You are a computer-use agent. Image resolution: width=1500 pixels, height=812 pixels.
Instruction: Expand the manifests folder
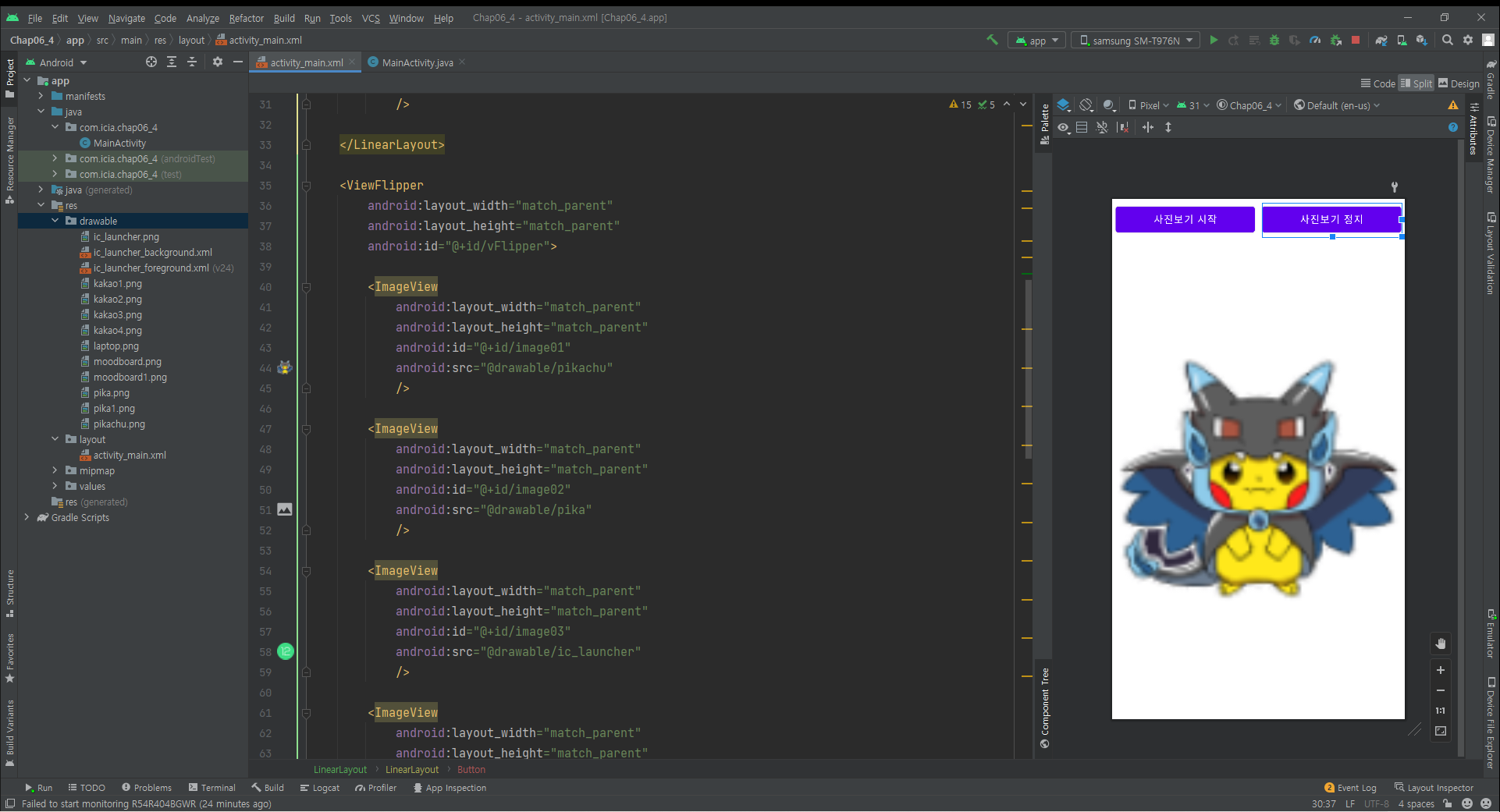click(x=41, y=96)
